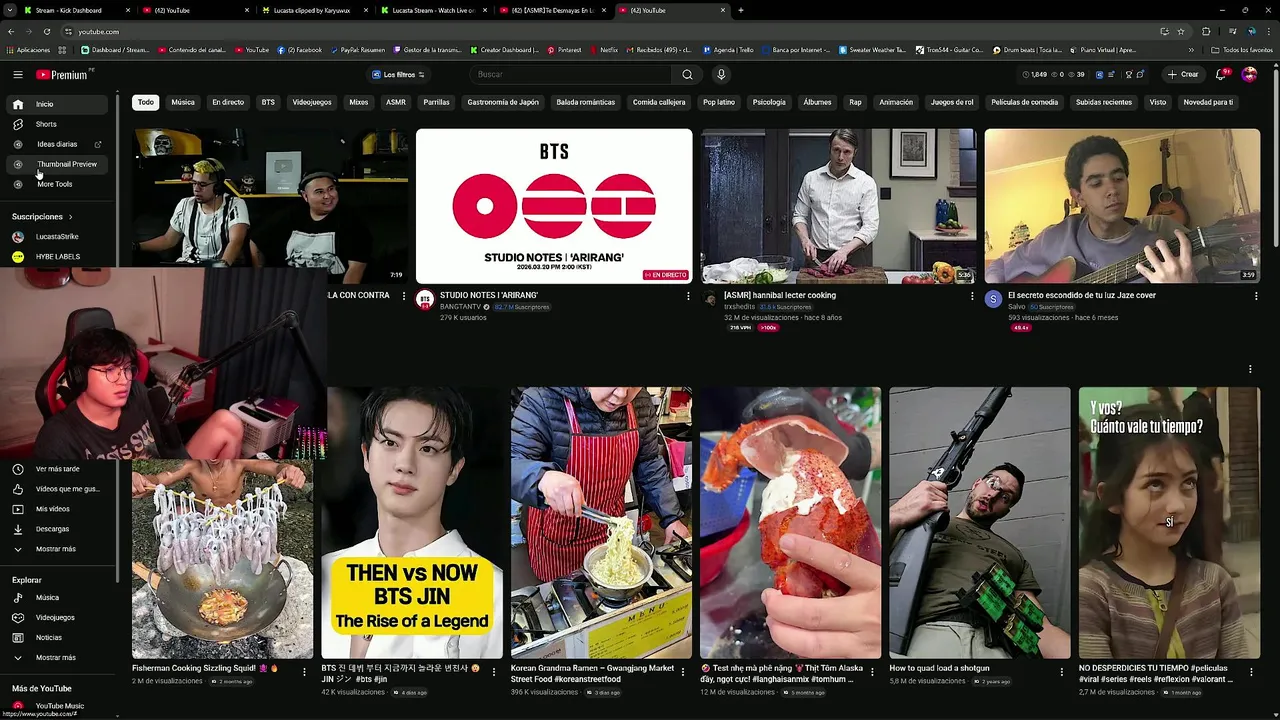Open Mis videos in the sidebar

pos(58,509)
